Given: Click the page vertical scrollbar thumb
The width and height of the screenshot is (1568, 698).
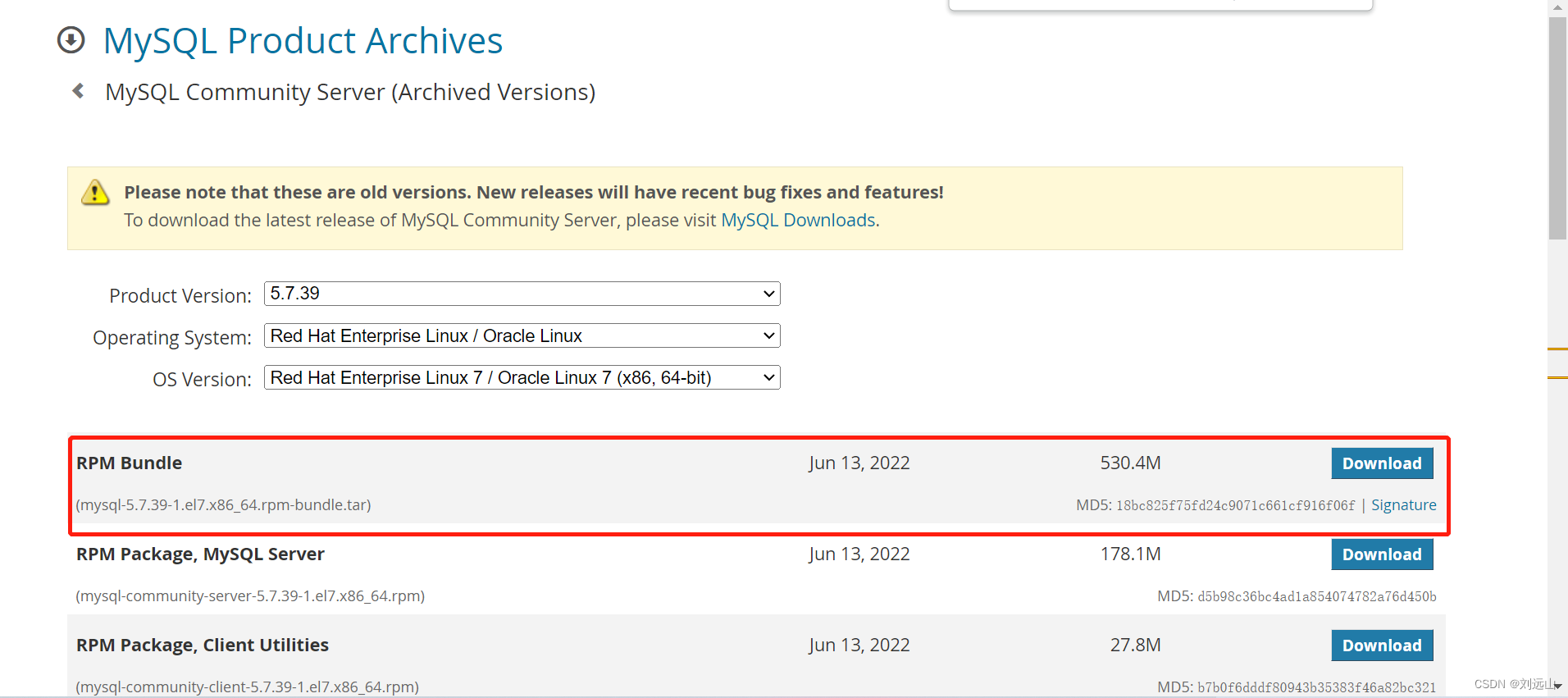Looking at the screenshot, I should tap(1557, 128).
